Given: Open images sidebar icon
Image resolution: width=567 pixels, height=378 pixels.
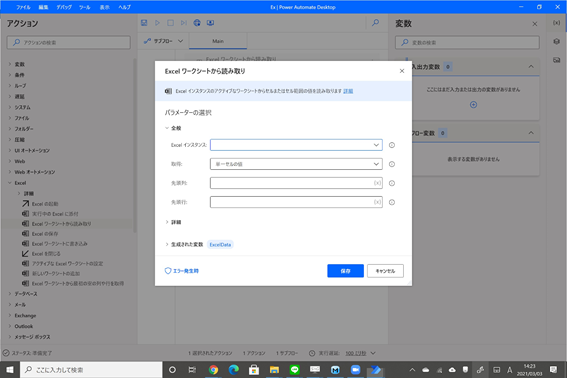Looking at the screenshot, I should tap(557, 60).
